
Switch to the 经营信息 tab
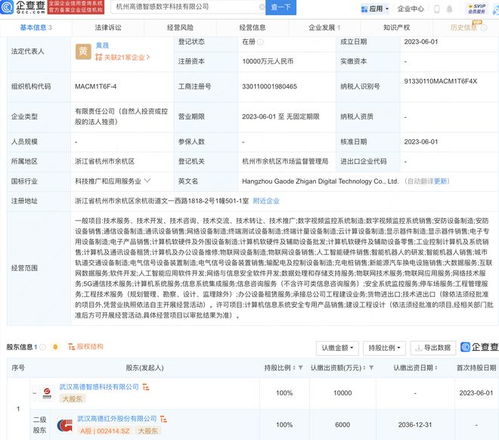pyautogui.click(x=252, y=28)
